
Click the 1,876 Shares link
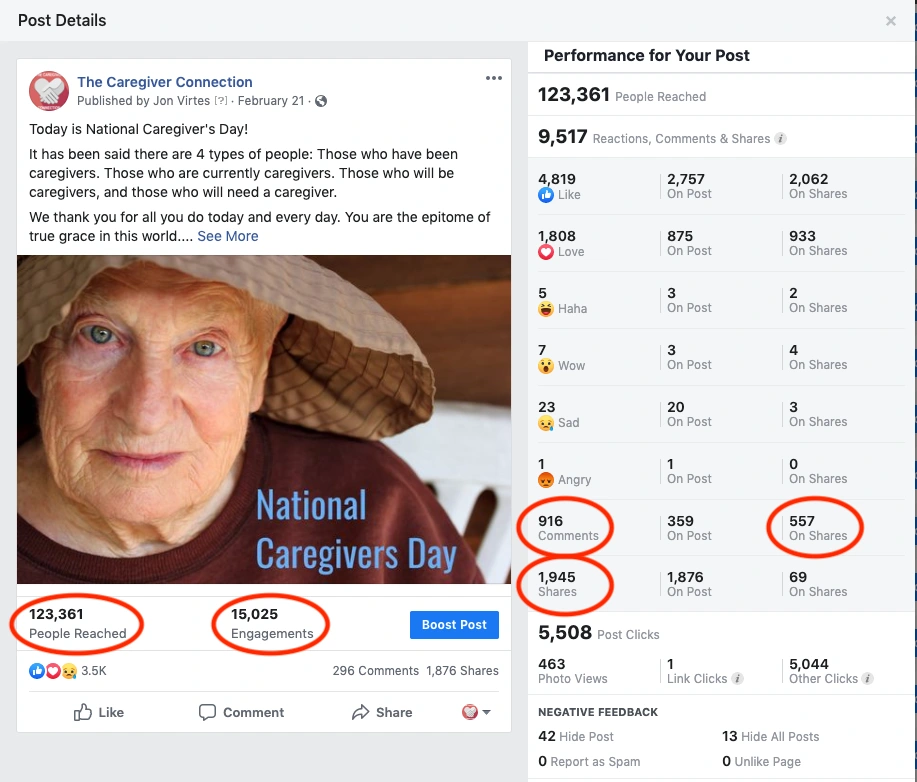click(x=462, y=671)
